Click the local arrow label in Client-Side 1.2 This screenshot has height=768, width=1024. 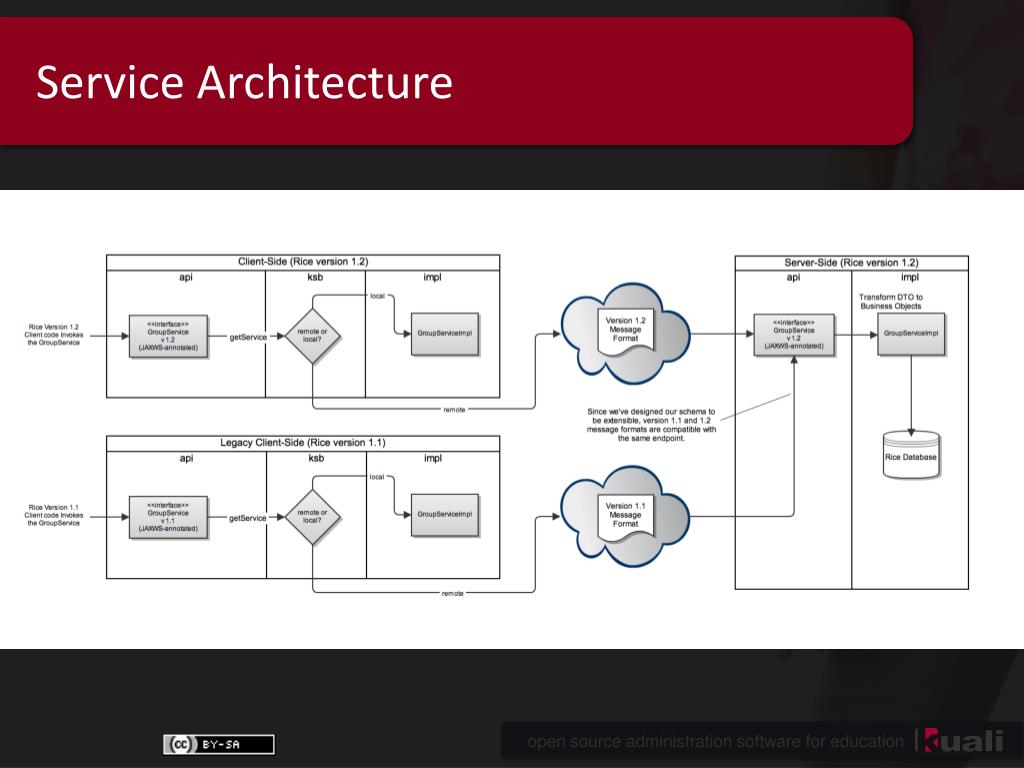click(x=377, y=296)
